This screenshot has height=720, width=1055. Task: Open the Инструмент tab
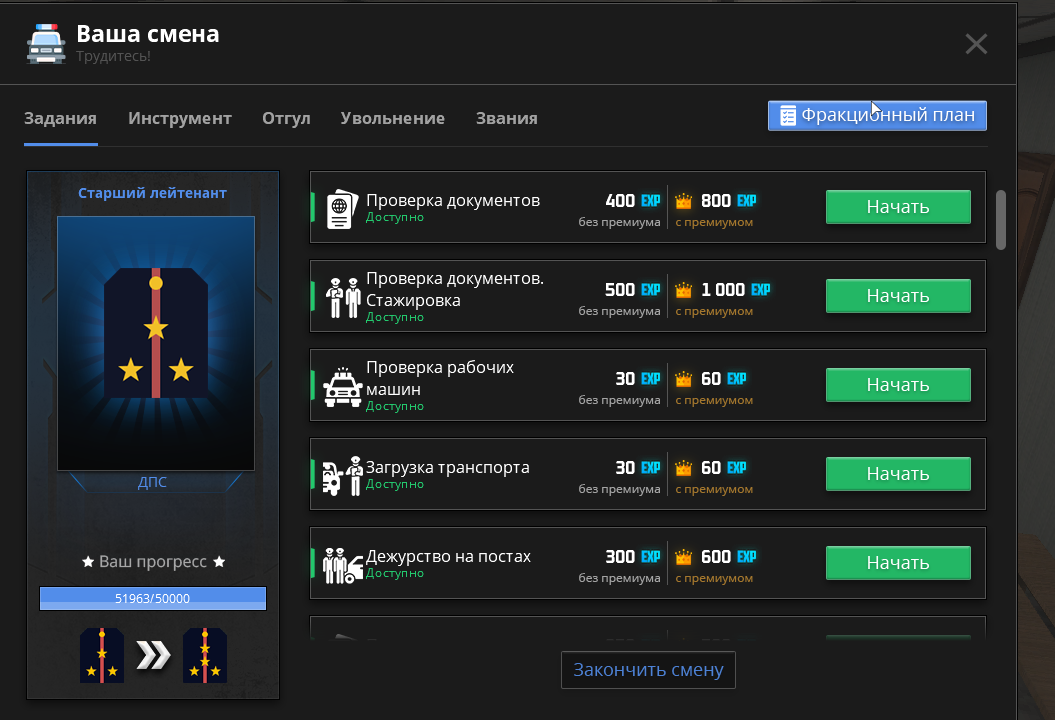pos(180,118)
